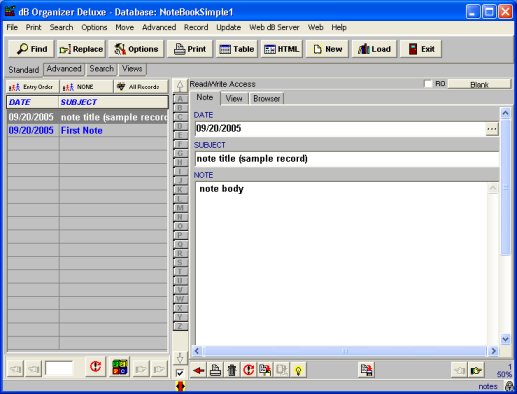Click the yellow lightbulb icon
Viewport: 517px width, 394px height.
tap(298, 370)
